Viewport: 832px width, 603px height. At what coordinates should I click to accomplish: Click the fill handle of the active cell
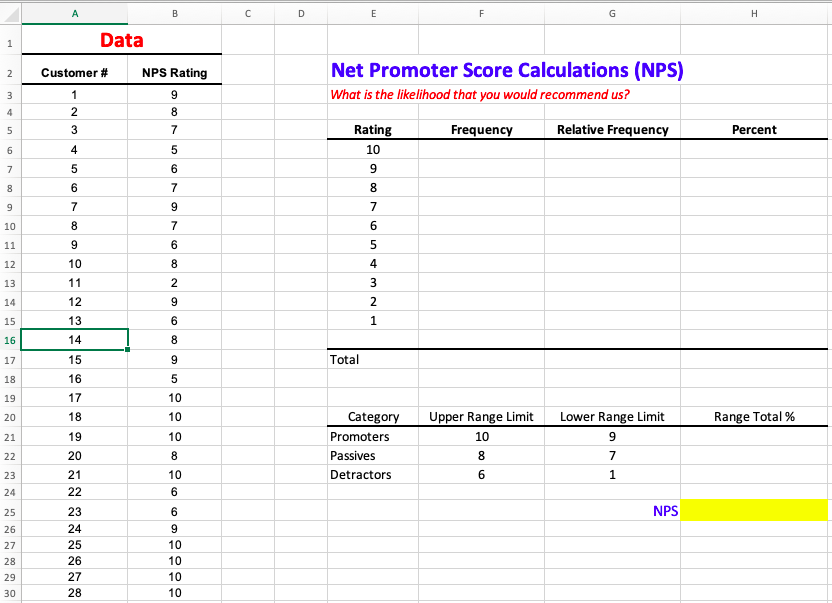click(126, 350)
